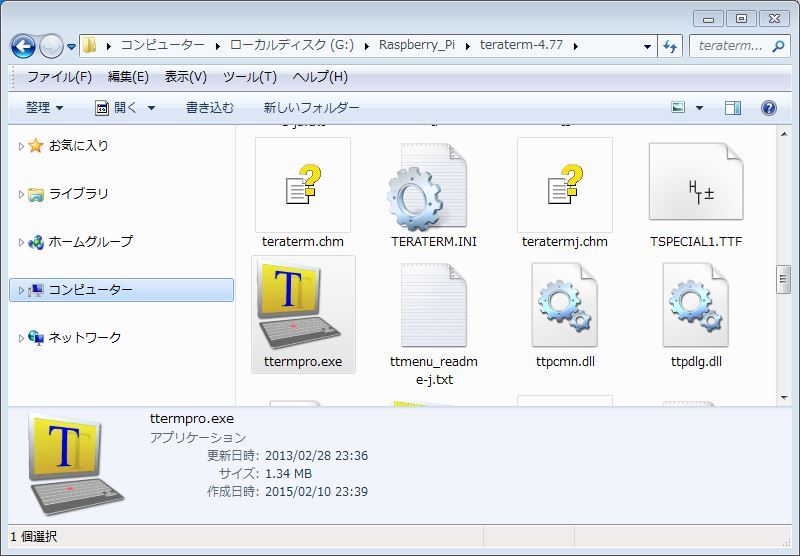Open the recent pages dropdown arrow
This screenshot has height=556, width=800.
71,47
